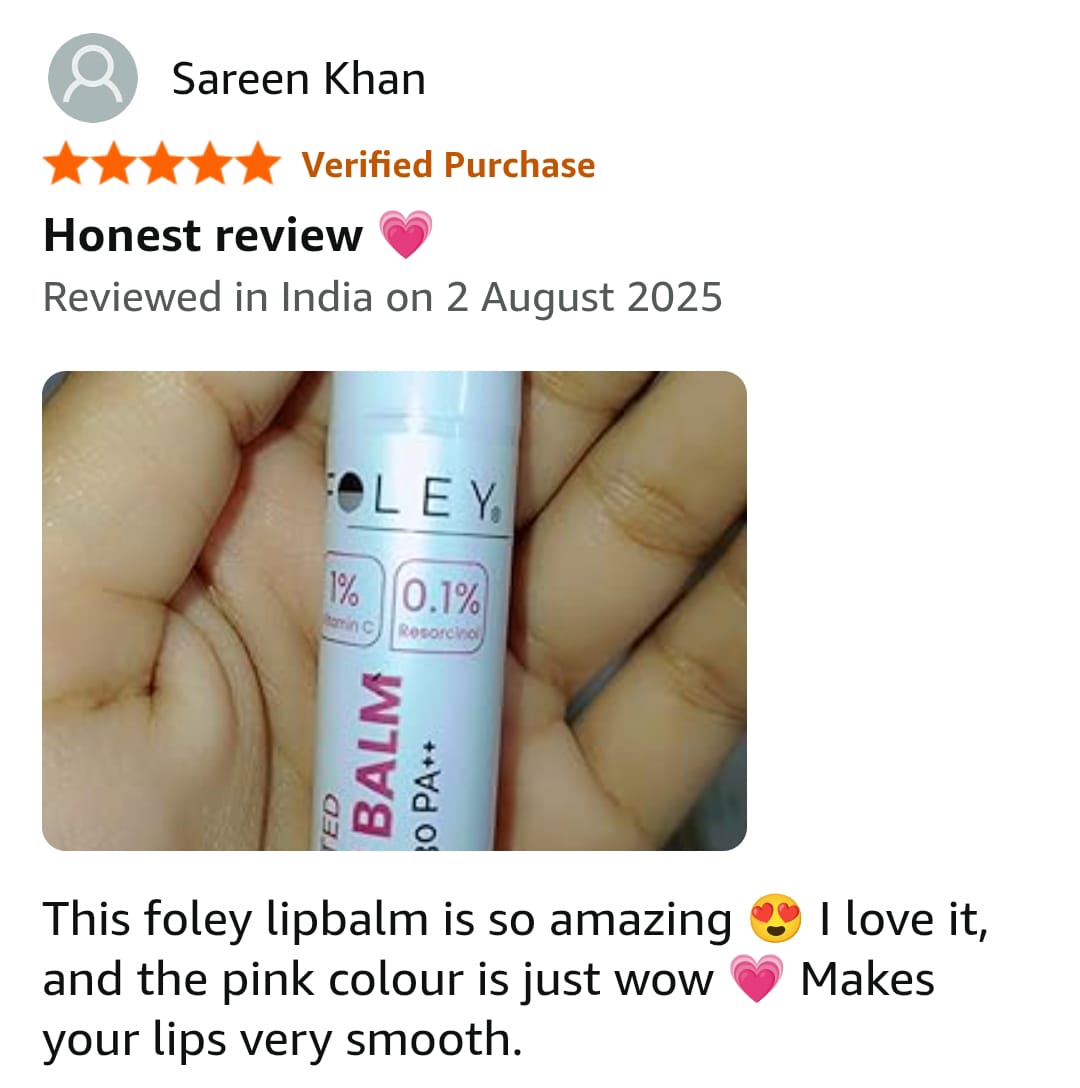Open the Honest review title
This screenshot has width=1080, height=1088.
[x=203, y=235]
